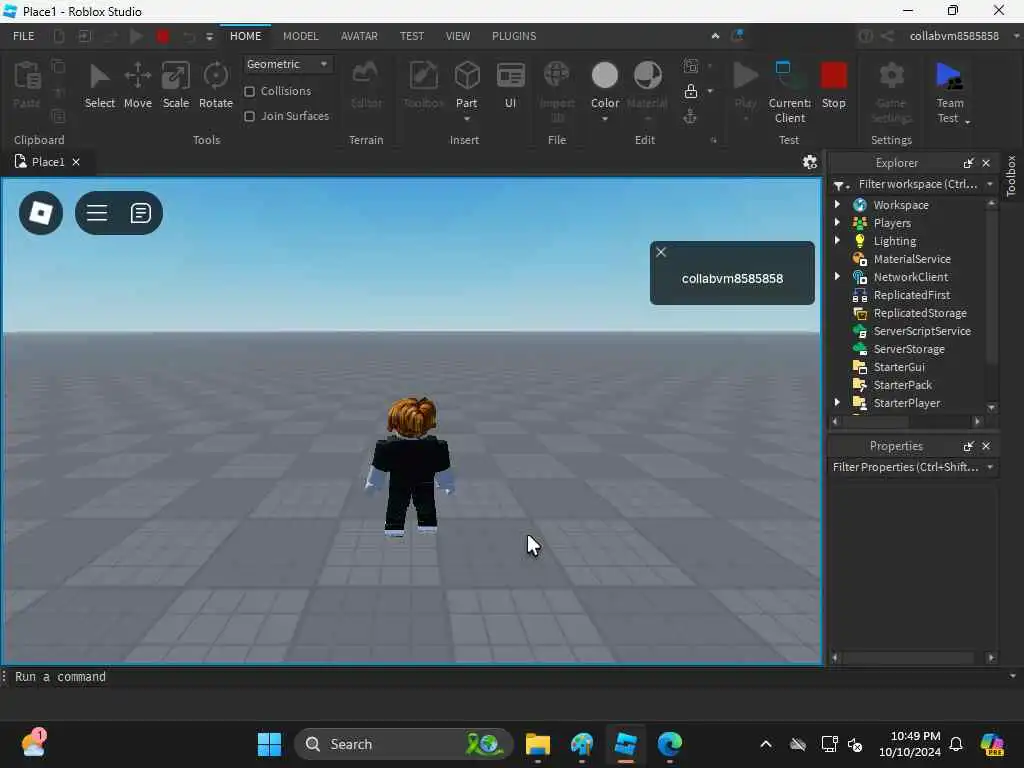Open the Team Test dropdown arrow
The image size is (1024, 768).
tap(967, 121)
